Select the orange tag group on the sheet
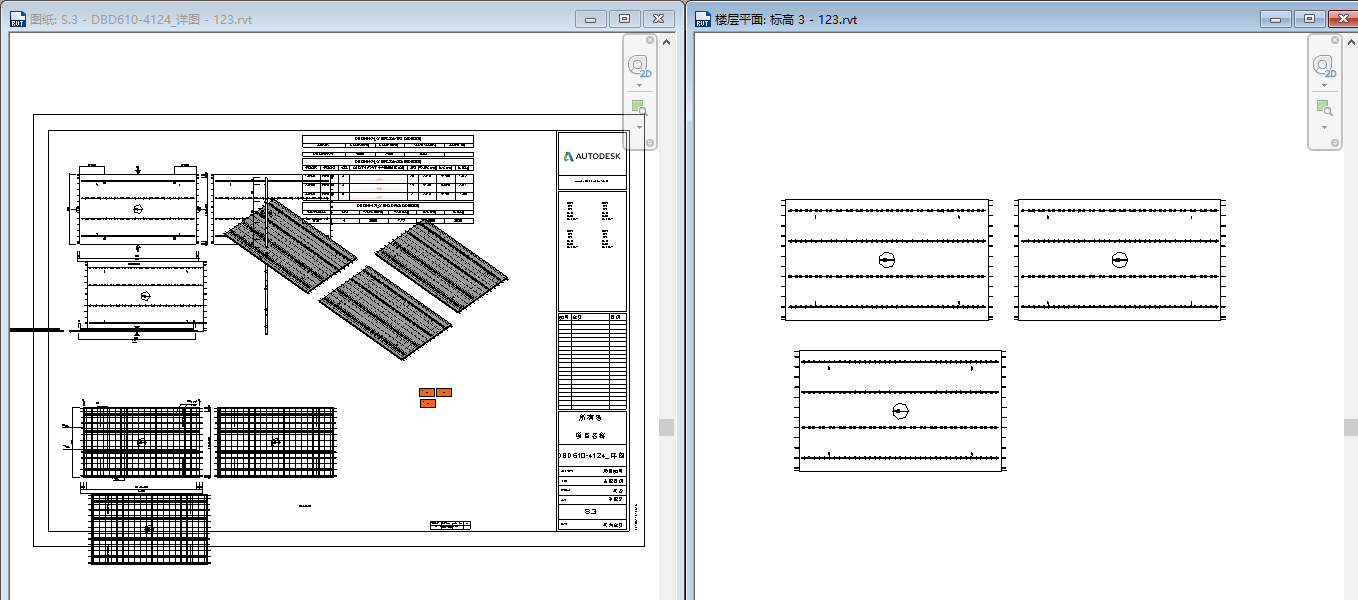Viewport: 1358px width, 600px height. pos(435,397)
